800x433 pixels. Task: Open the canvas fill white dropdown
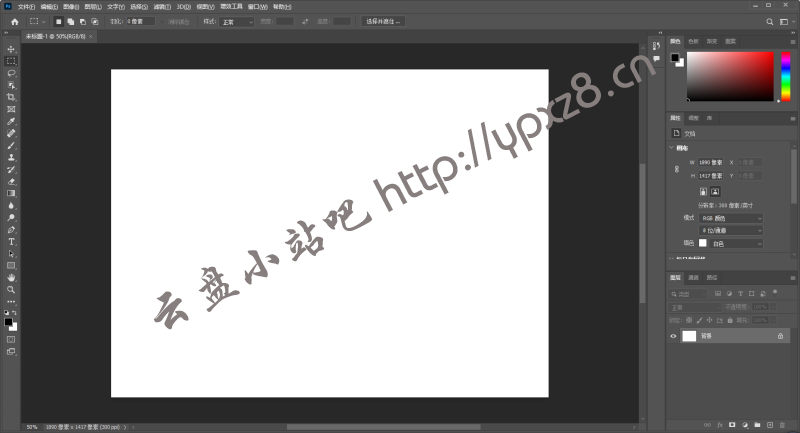[x=736, y=244]
